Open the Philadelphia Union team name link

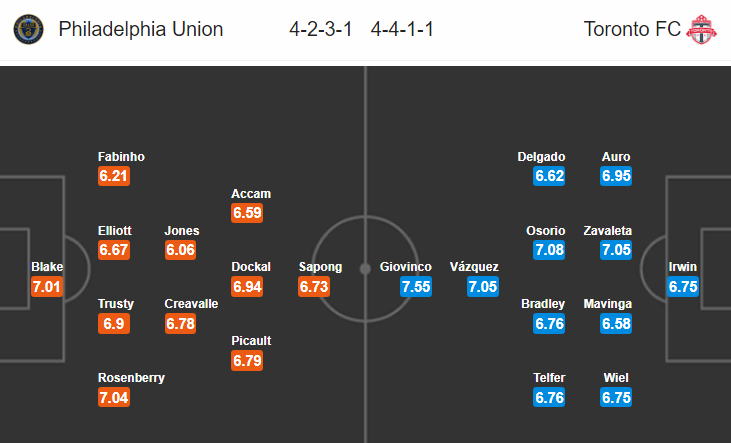pyautogui.click(x=141, y=29)
